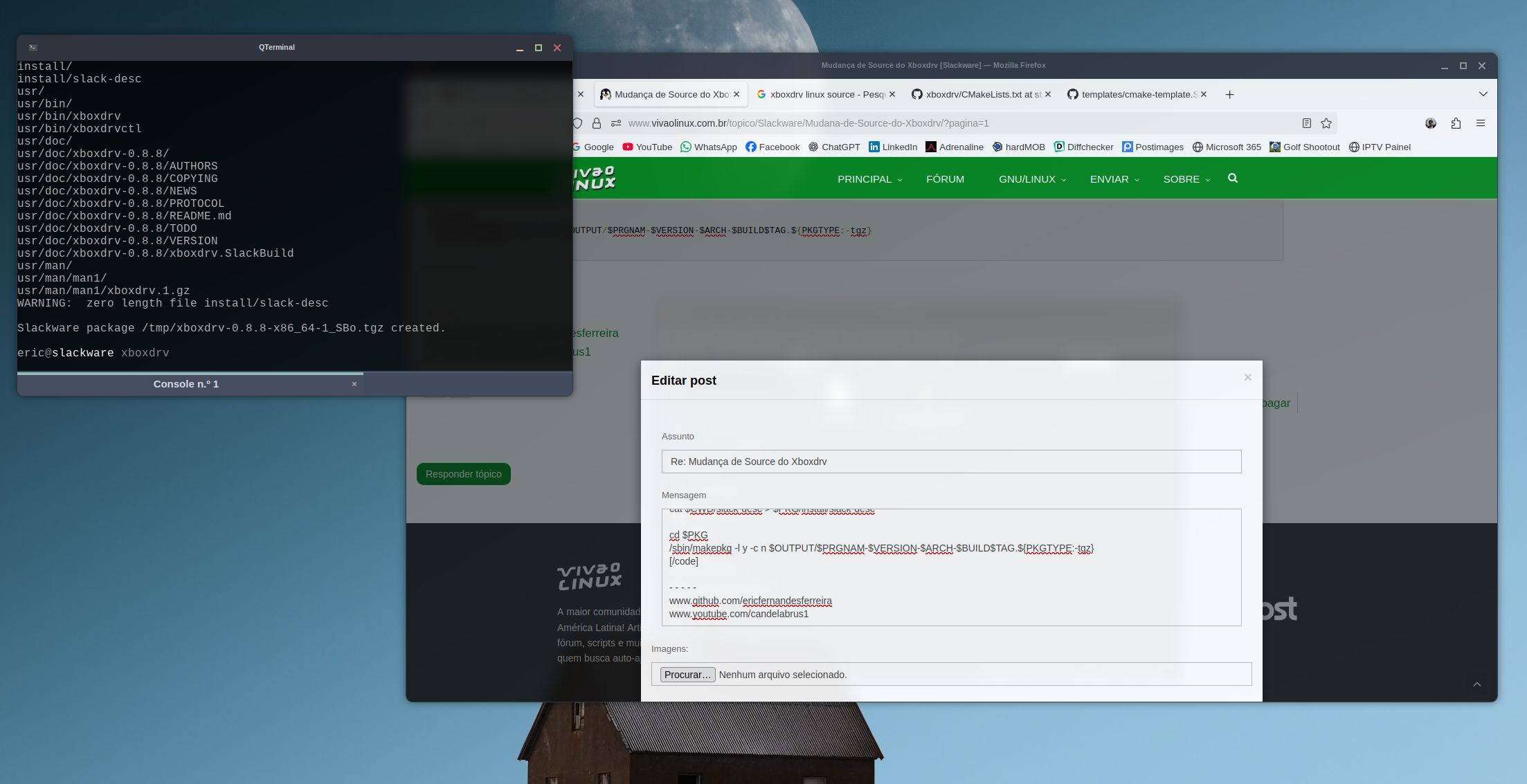Click the site search magnifier icon
The height and width of the screenshot is (784, 1527).
click(1232, 179)
